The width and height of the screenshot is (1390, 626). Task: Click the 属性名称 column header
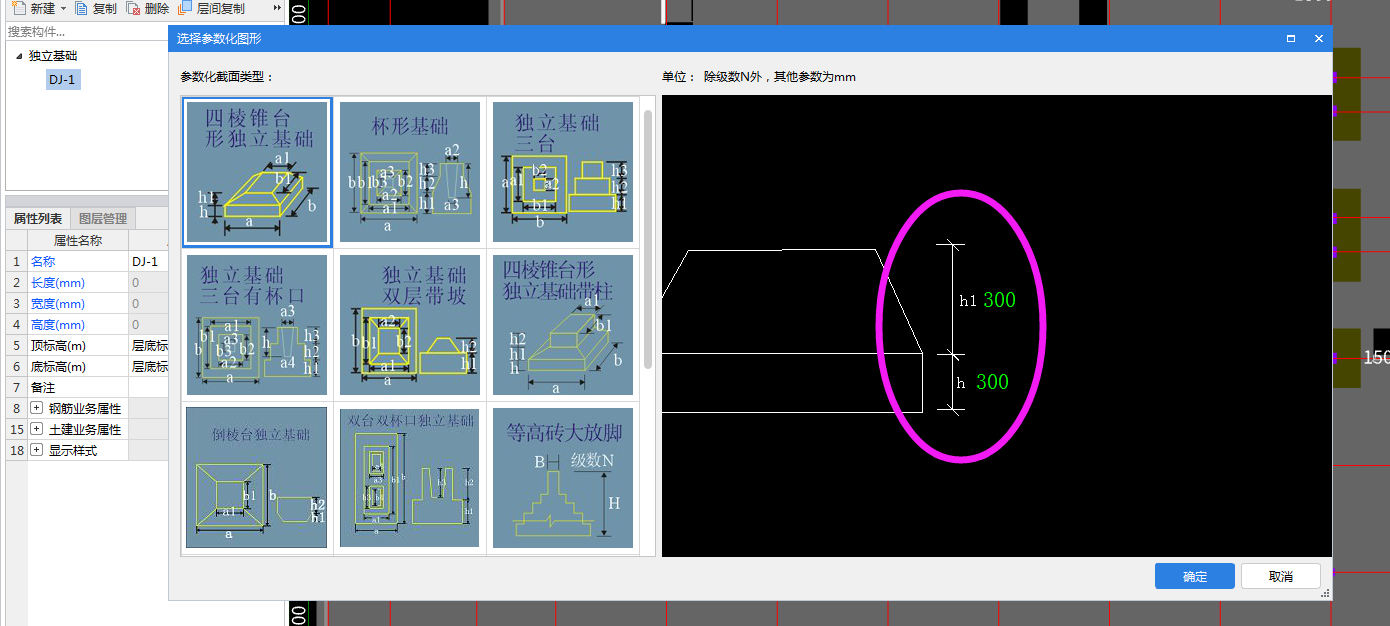tap(78, 240)
